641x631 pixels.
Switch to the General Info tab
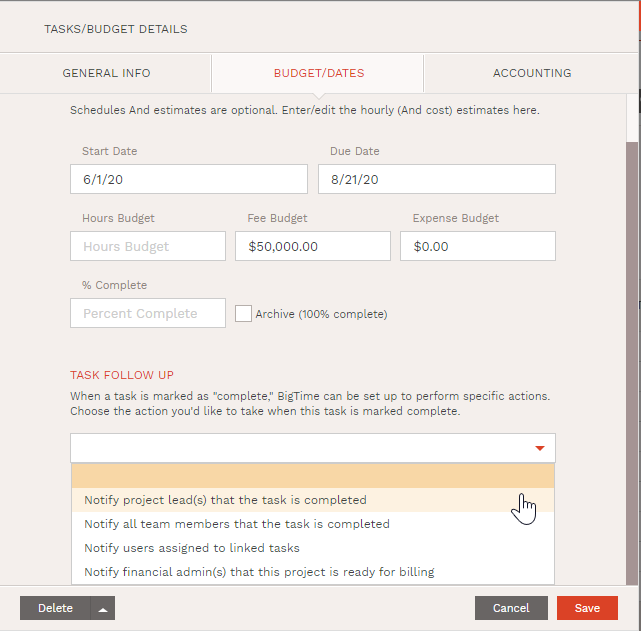(x=106, y=73)
